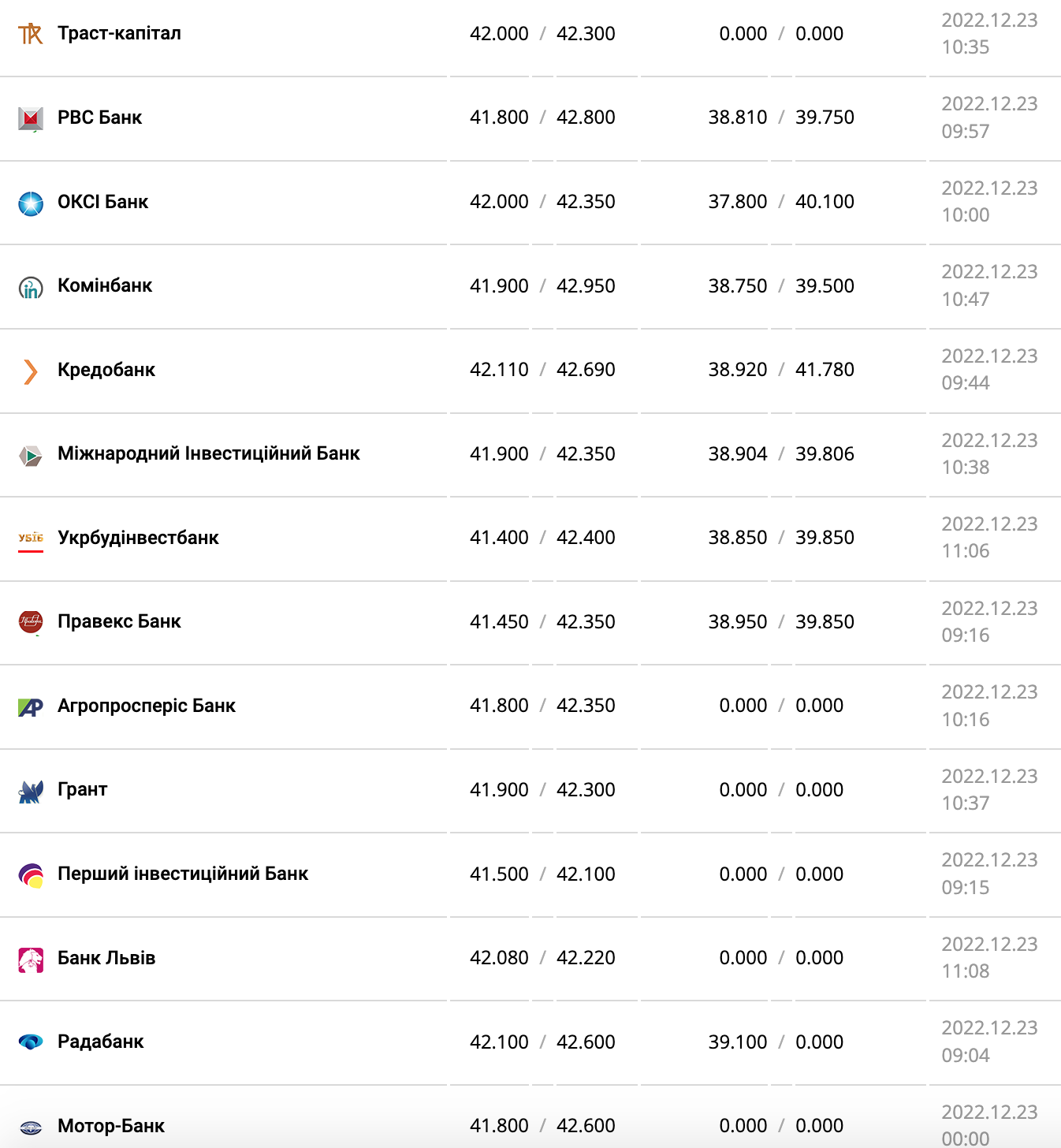Click the Грант bank logo icon
This screenshot has height=1148, width=1061.
pos(31,792)
